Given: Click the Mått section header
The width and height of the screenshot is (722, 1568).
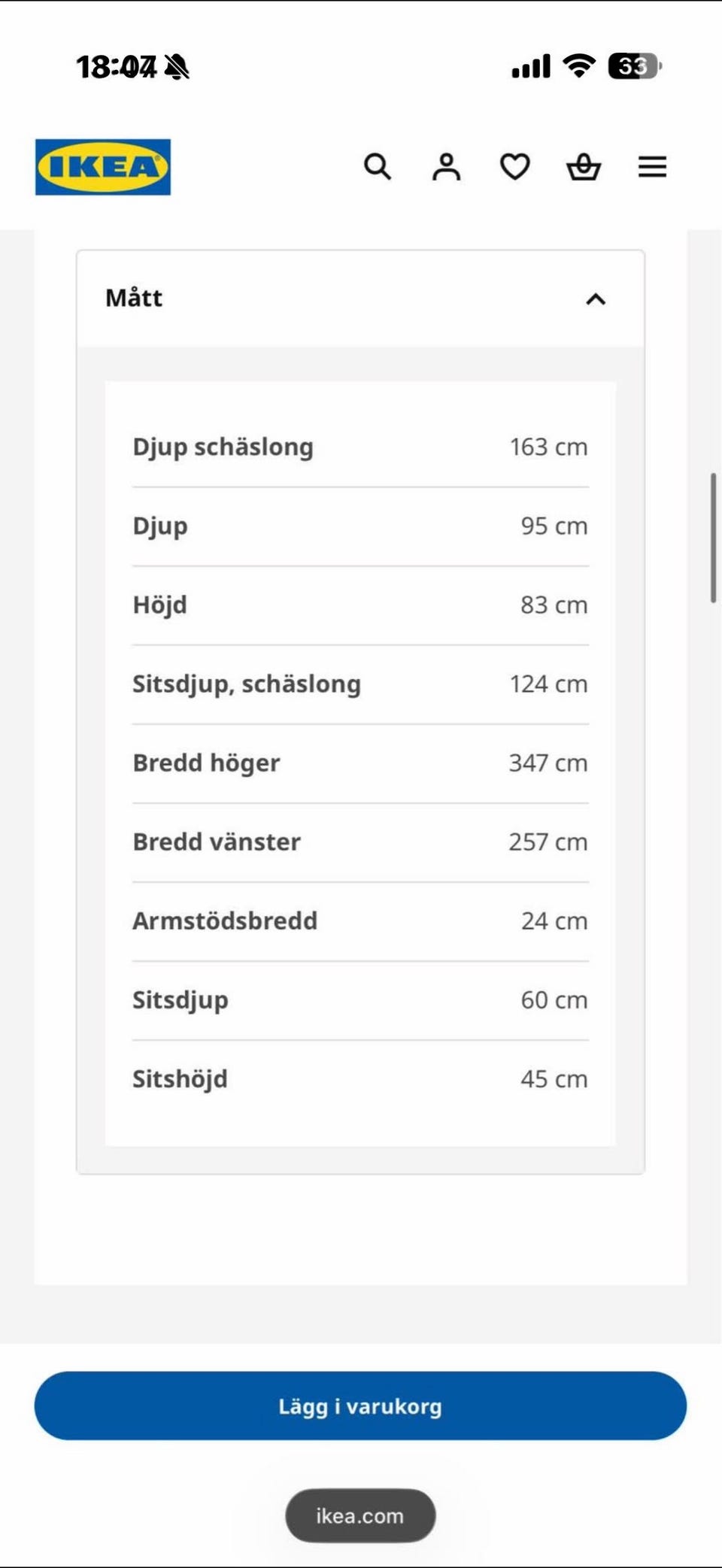Looking at the screenshot, I should 360,299.
